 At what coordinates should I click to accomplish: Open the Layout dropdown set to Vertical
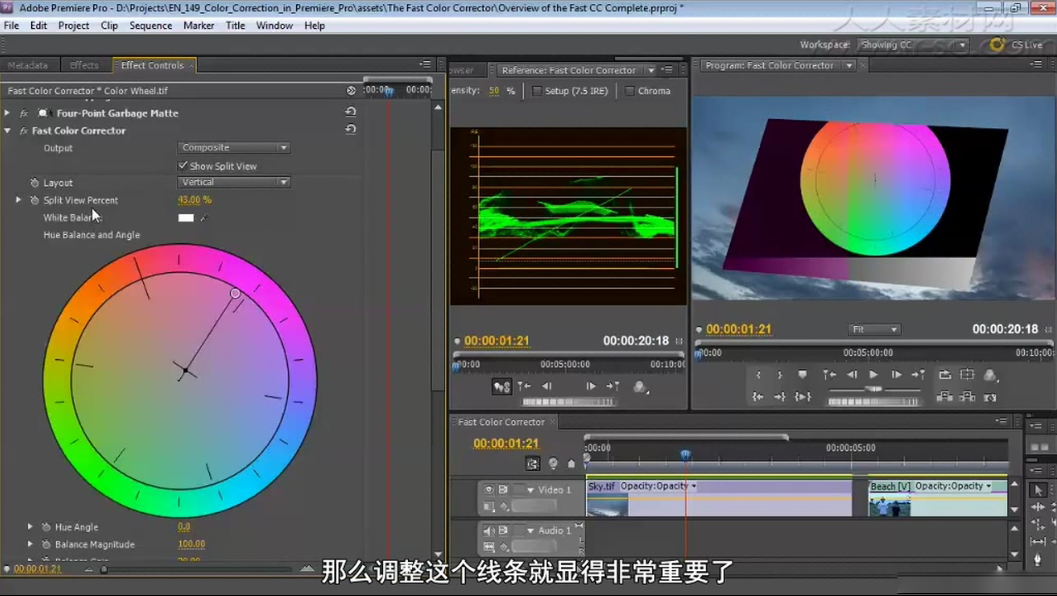pyautogui.click(x=234, y=182)
